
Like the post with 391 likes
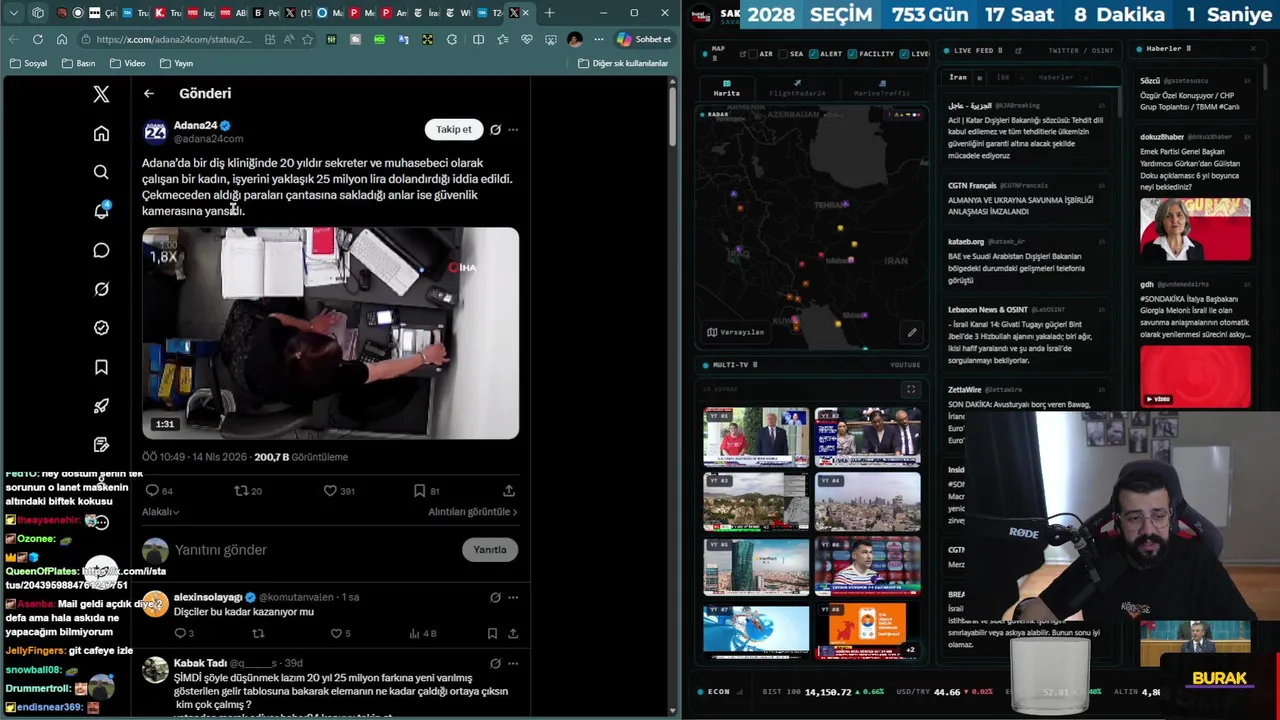pyautogui.click(x=330, y=491)
